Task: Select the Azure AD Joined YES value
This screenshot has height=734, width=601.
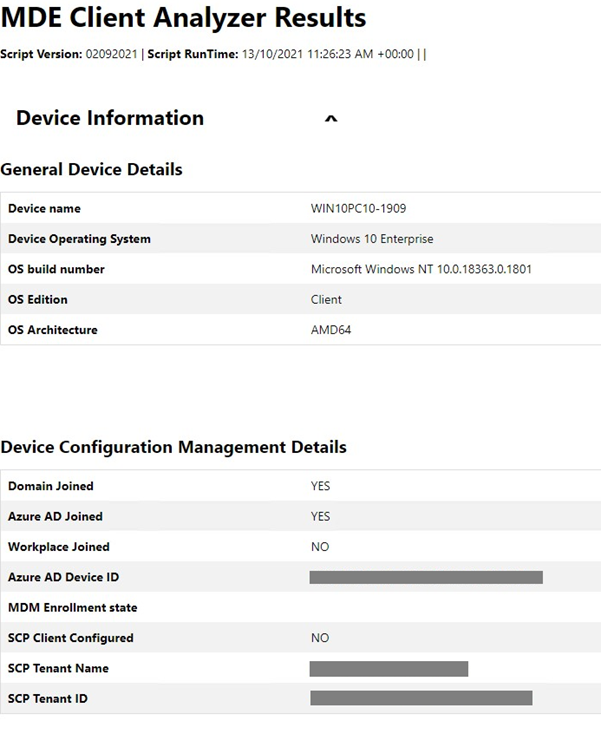Action: tap(320, 516)
